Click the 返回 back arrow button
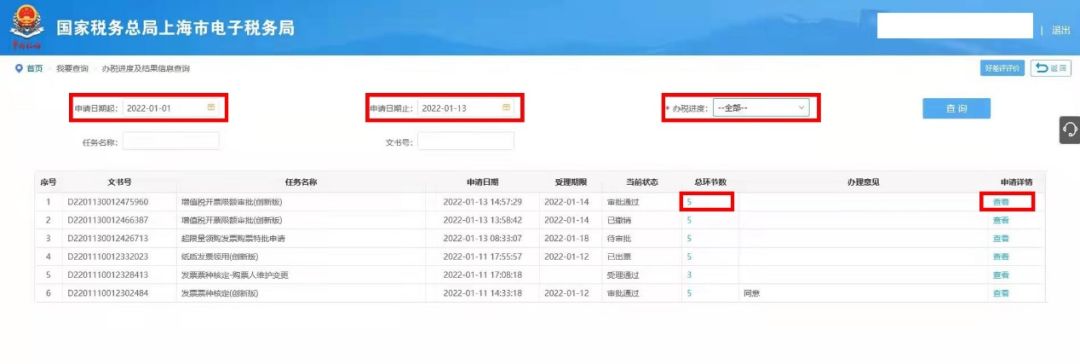The width and height of the screenshot is (1080, 364). (1050, 68)
